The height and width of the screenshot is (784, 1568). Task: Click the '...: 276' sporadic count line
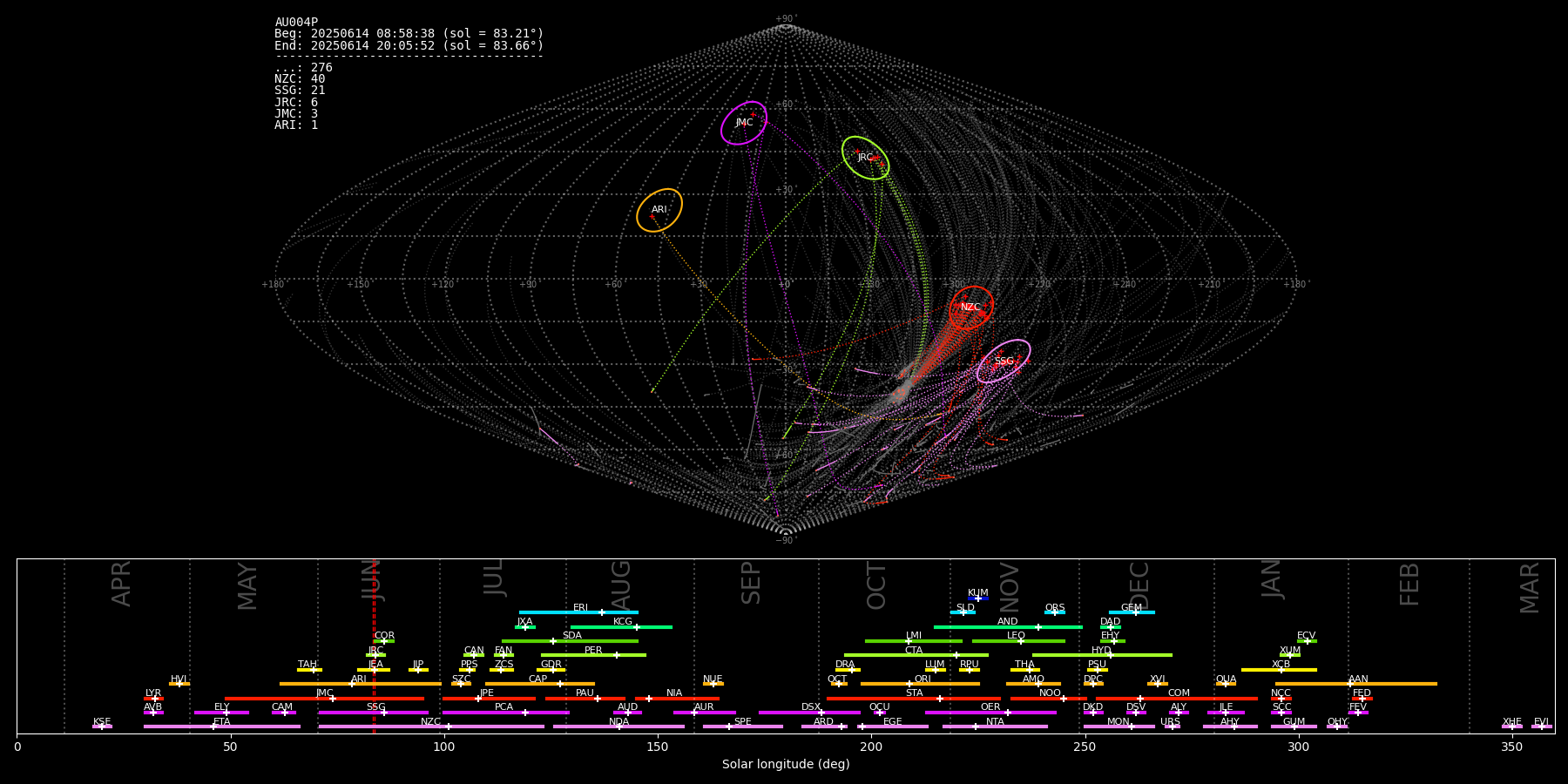pyautogui.click(x=303, y=67)
